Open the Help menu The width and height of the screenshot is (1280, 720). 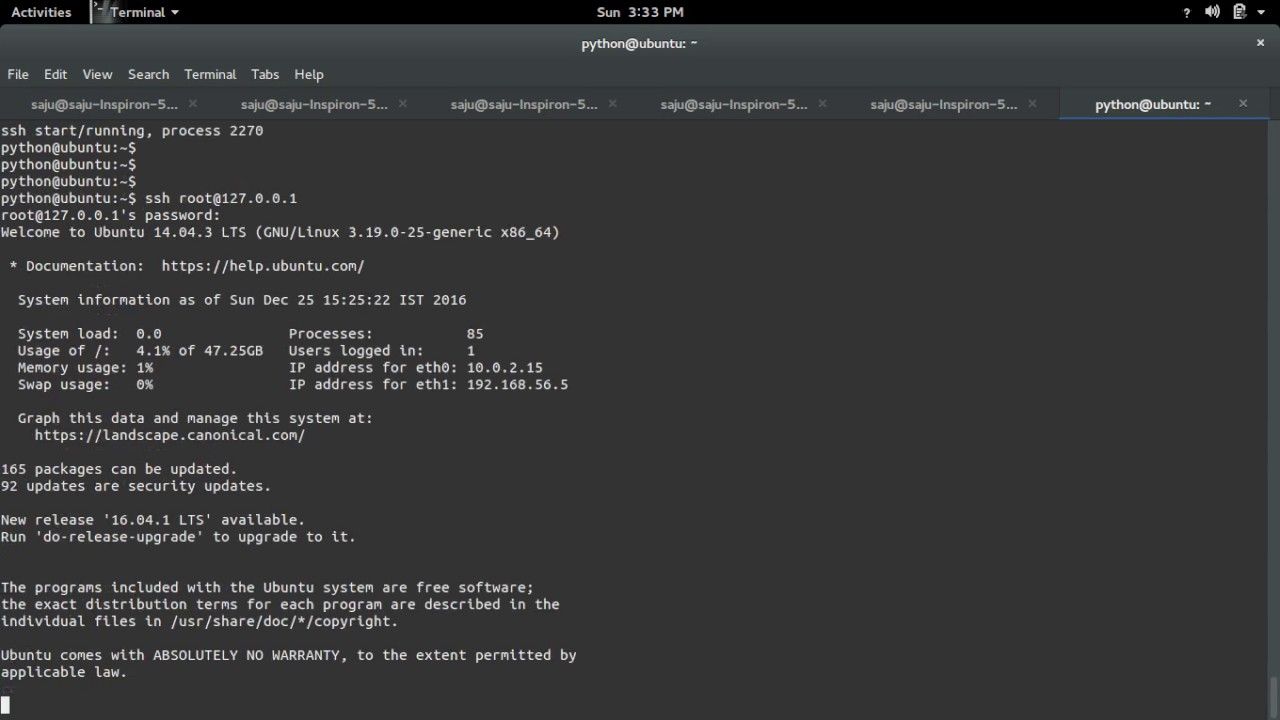[309, 74]
